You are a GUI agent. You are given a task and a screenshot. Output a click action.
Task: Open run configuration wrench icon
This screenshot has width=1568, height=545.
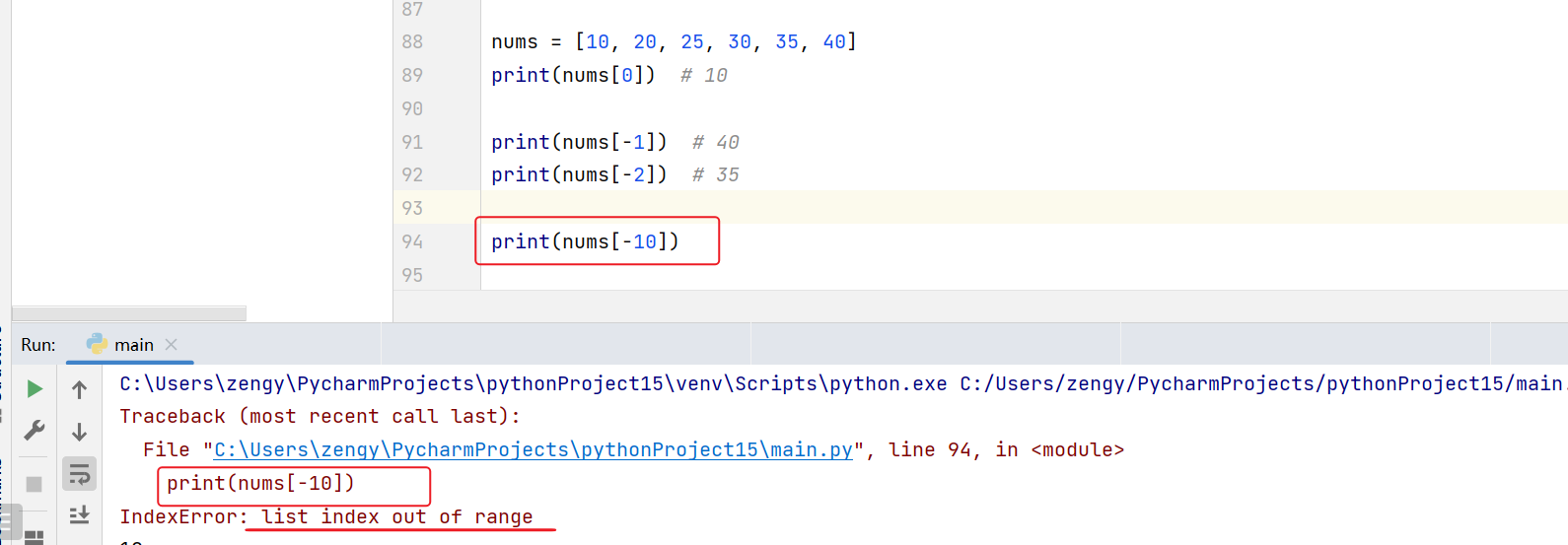tap(35, 431)
